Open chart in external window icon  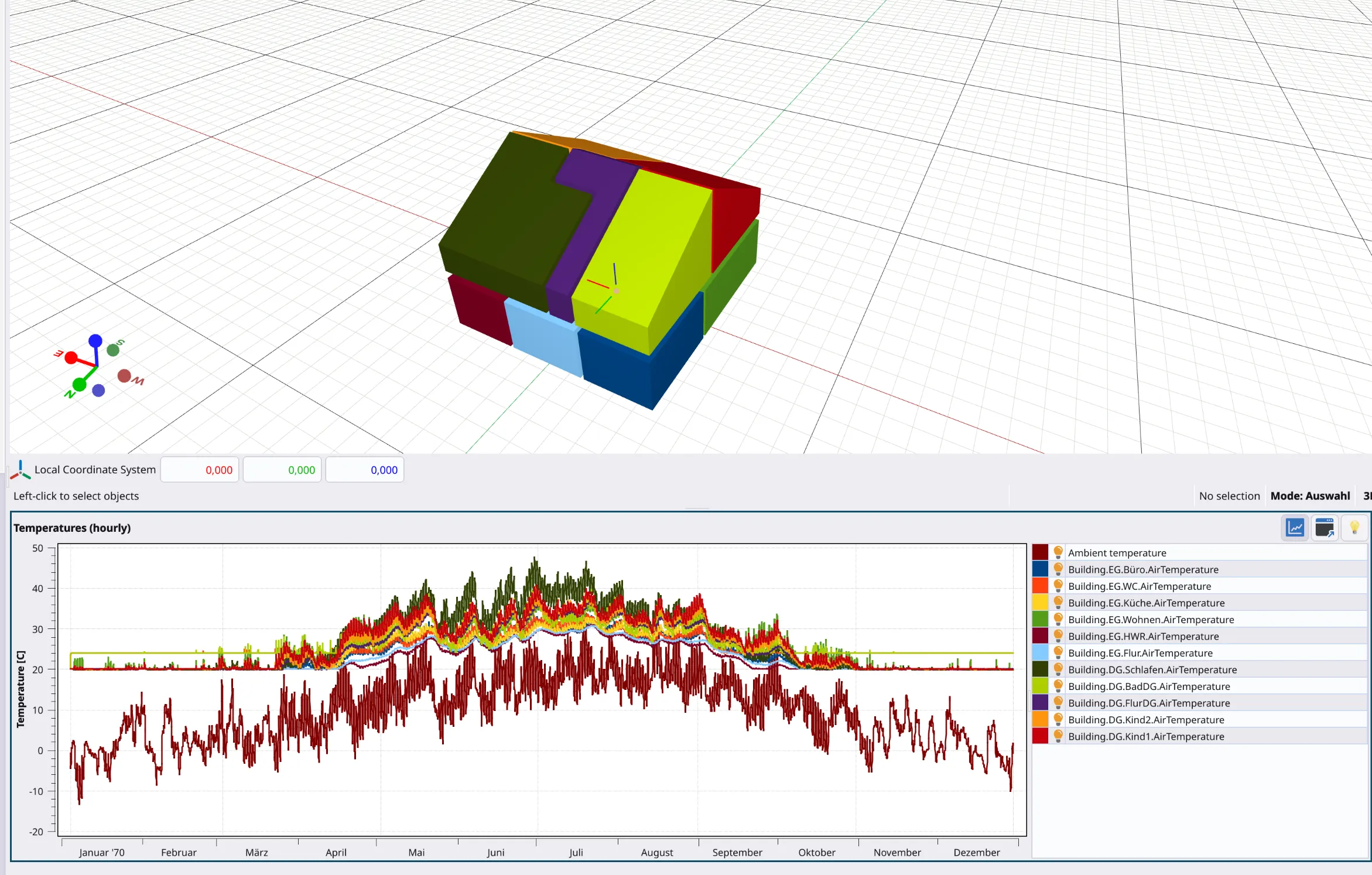1325,528
